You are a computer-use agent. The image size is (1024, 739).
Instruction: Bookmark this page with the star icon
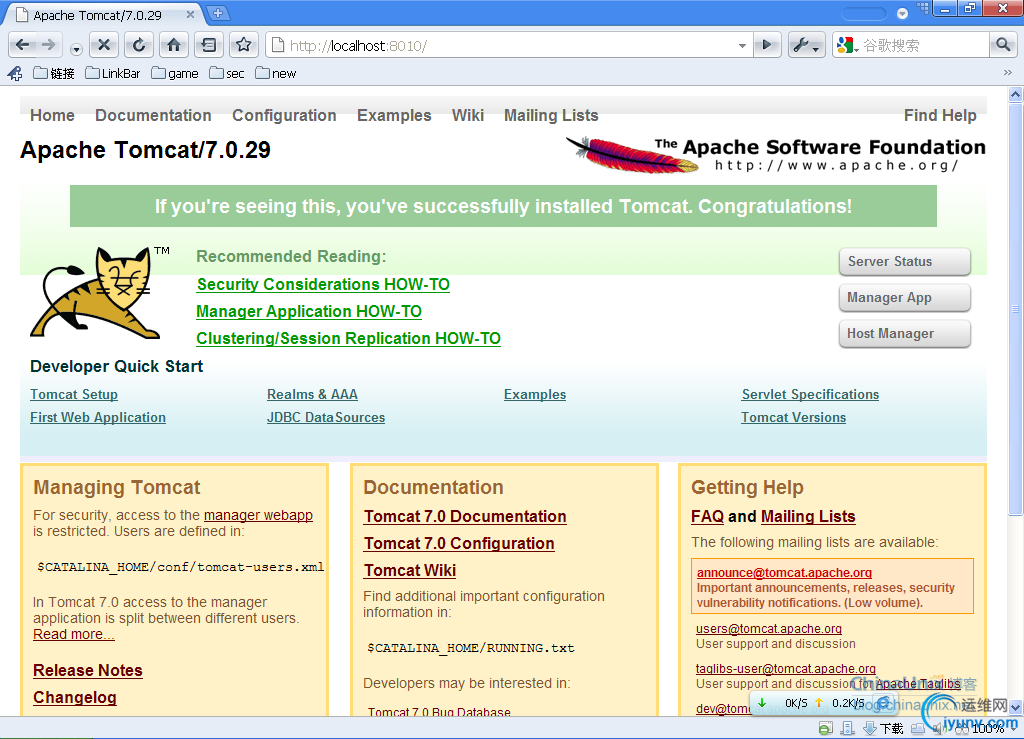tap(244, 45)
